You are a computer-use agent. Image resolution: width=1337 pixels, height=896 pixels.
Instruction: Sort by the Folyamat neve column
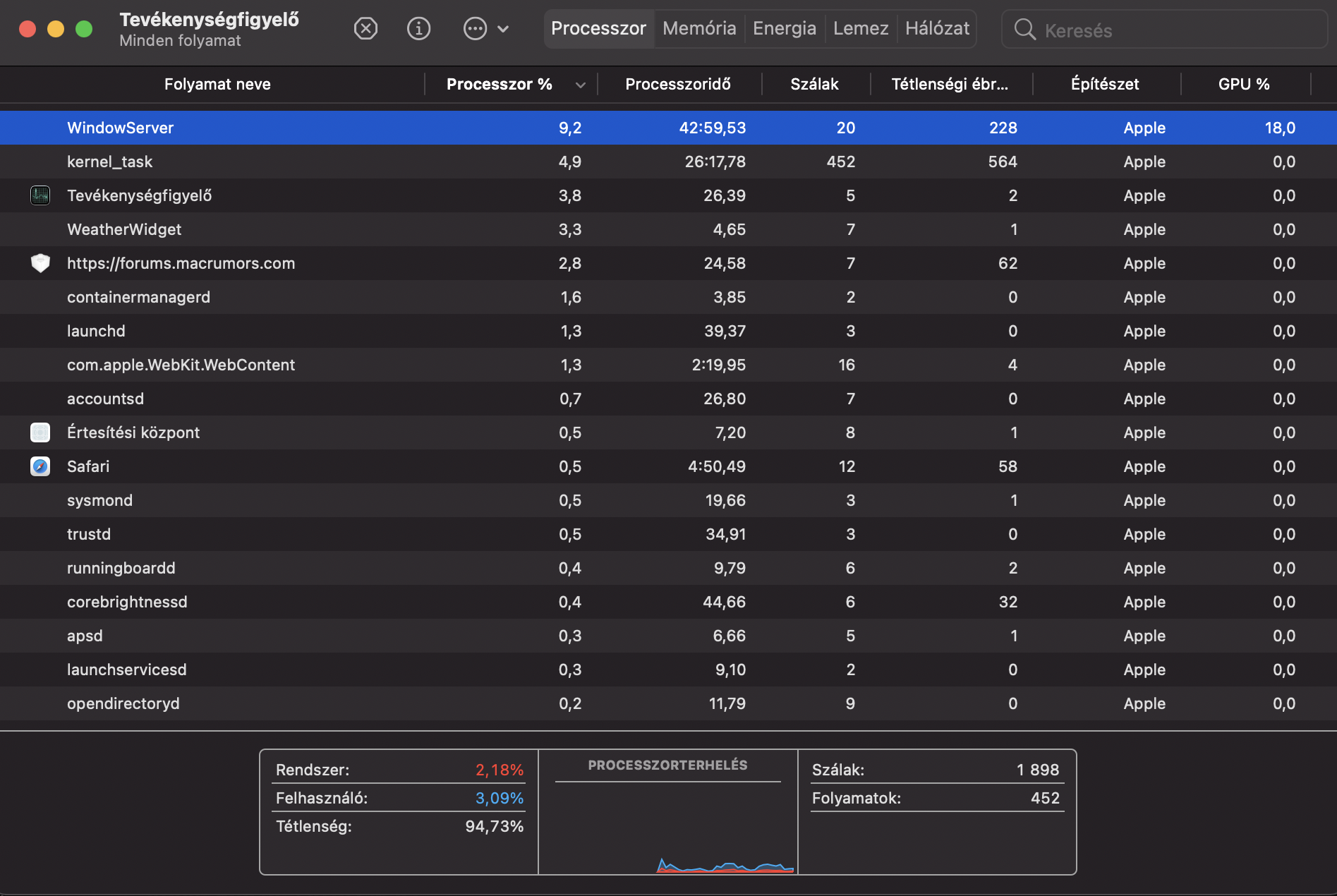pos(217,84)
